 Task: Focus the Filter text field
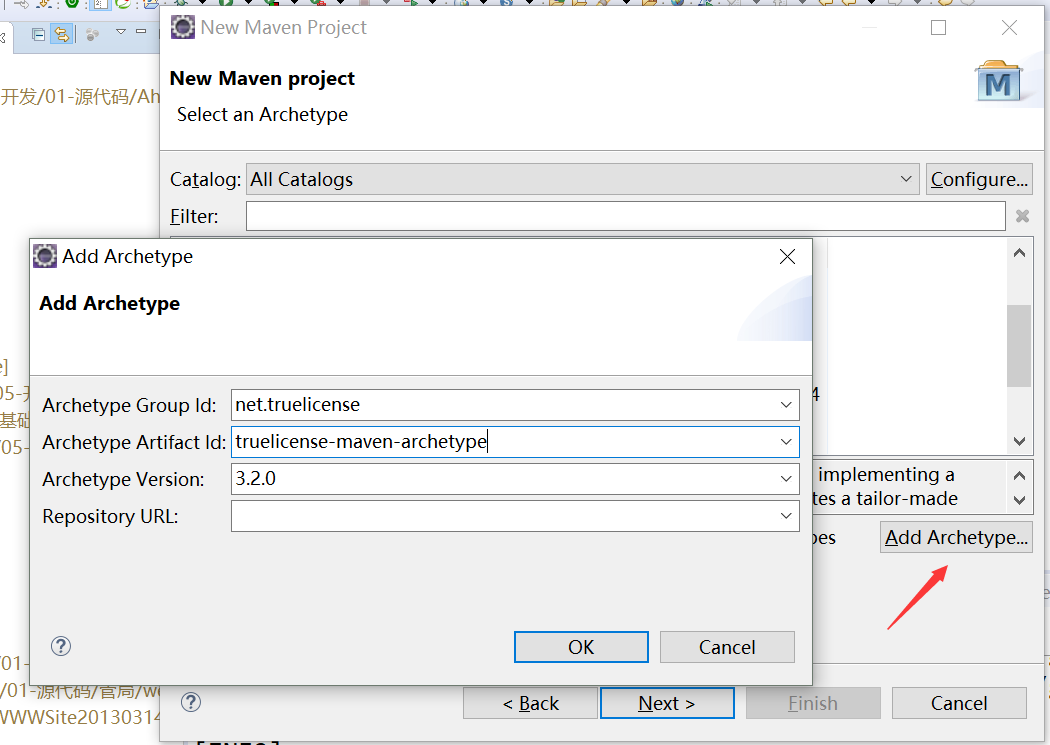625,216
